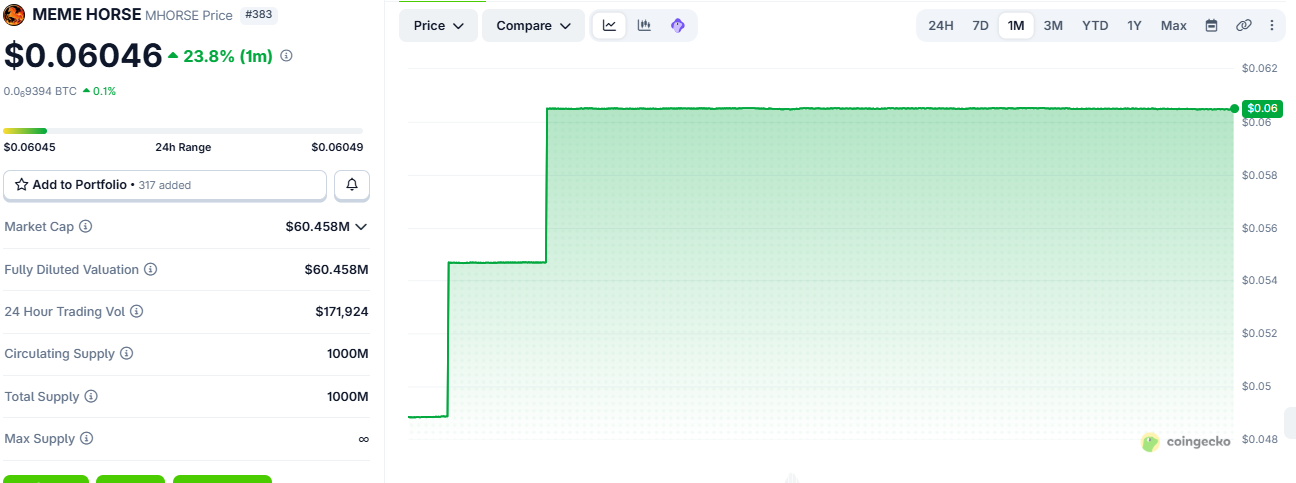Click the $0.06049 range high value

tap(337, 147)
